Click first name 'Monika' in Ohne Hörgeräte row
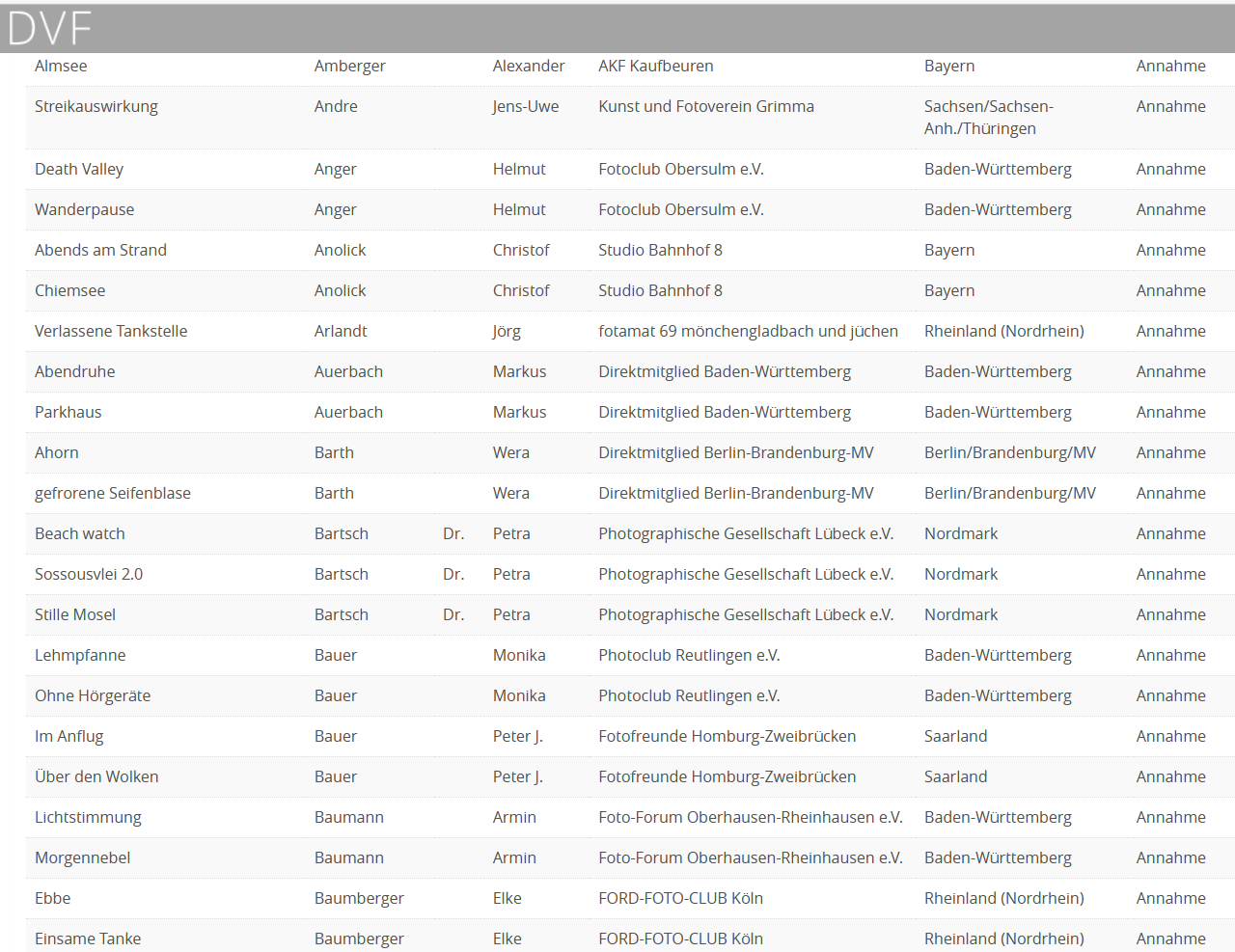The height and width of the screenshot is (952, 1235). point(519,695)
